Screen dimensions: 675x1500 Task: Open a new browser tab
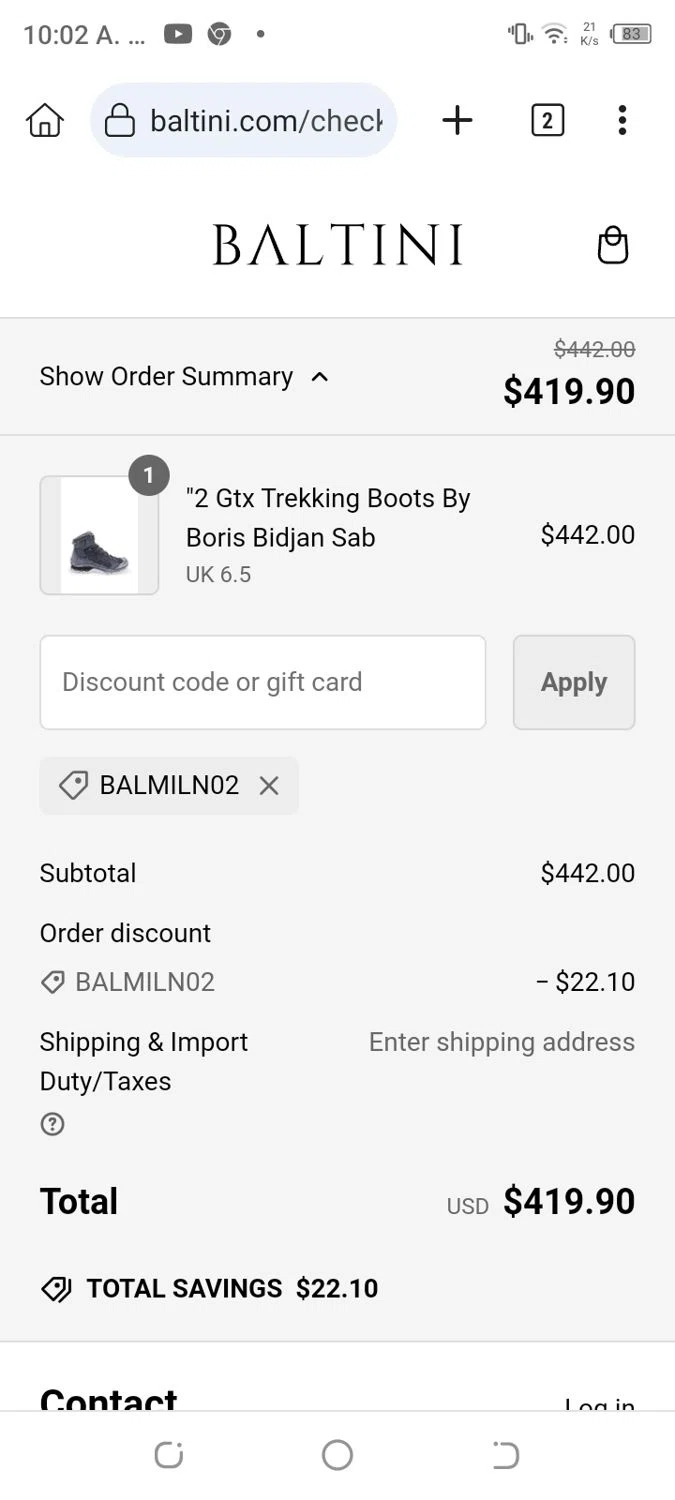457,121
